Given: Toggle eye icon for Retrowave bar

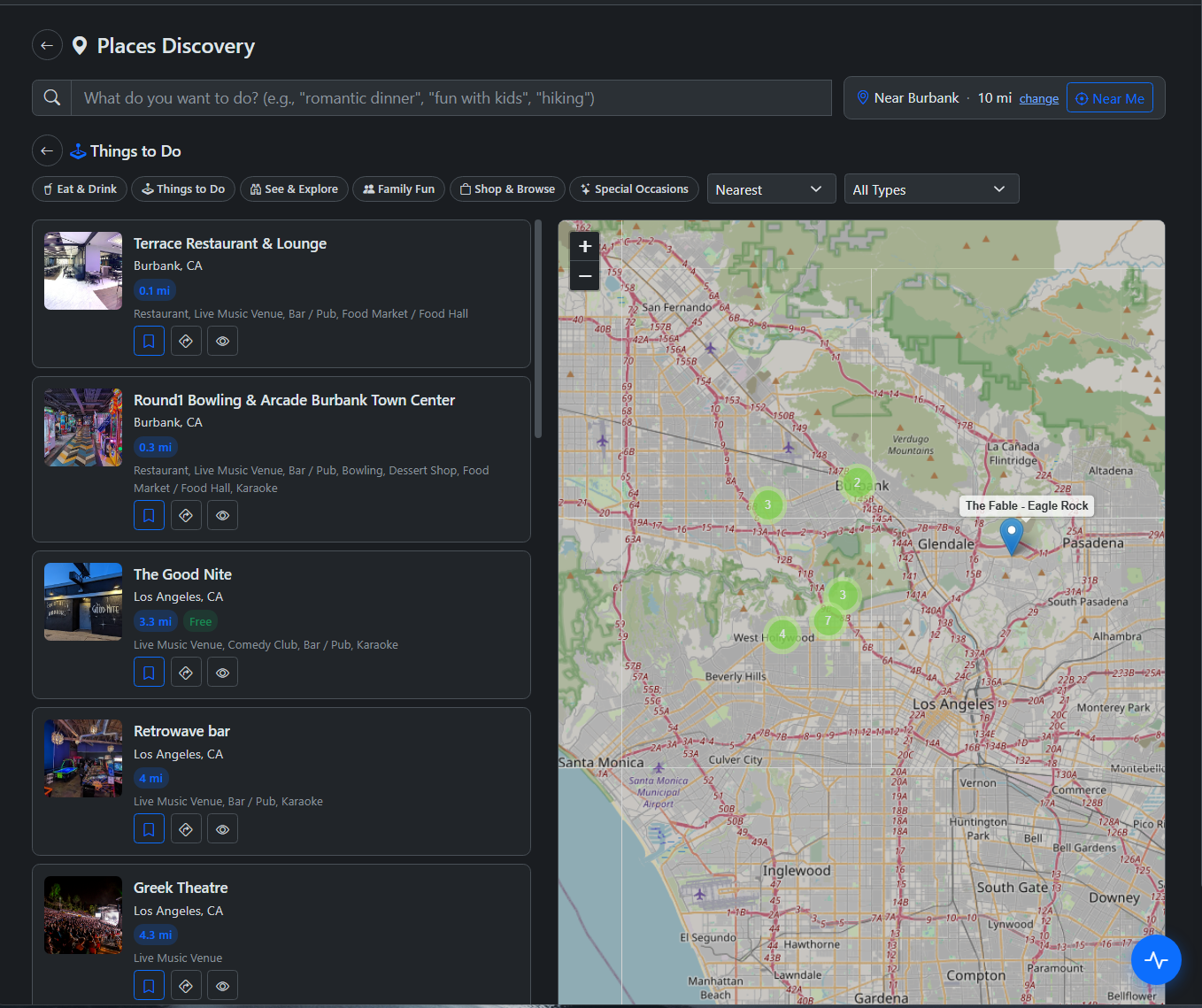Looking at the screenshot, I should 222,829.
